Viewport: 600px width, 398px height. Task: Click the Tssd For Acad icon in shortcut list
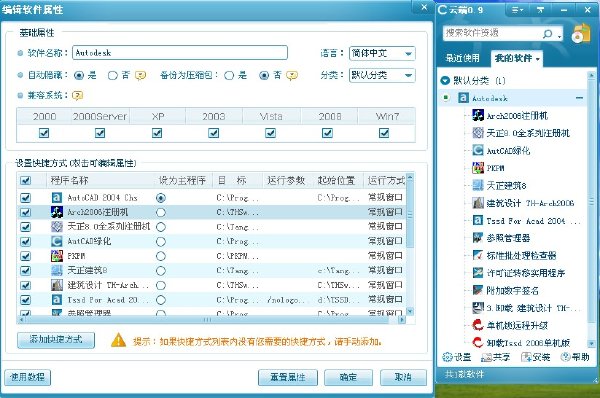tap(57, 300)
